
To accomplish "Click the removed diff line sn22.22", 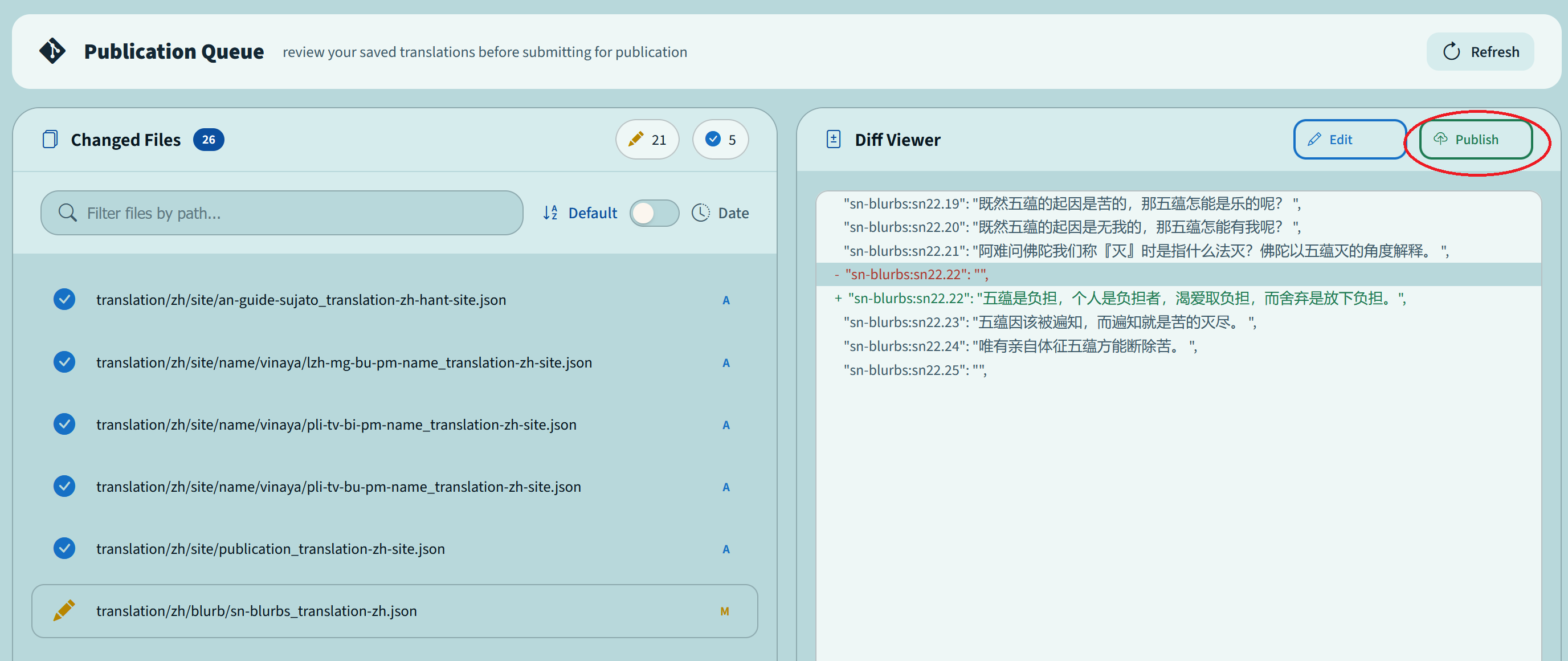I will (x=1178, y=275).
